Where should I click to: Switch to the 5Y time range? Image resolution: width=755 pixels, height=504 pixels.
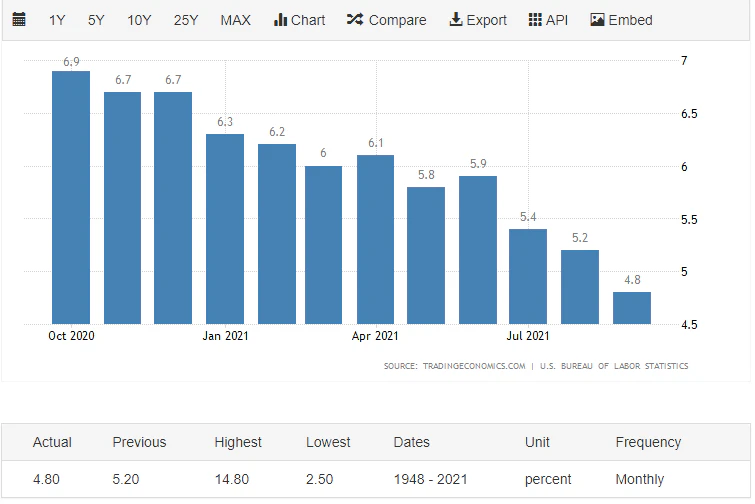[96, 20]
